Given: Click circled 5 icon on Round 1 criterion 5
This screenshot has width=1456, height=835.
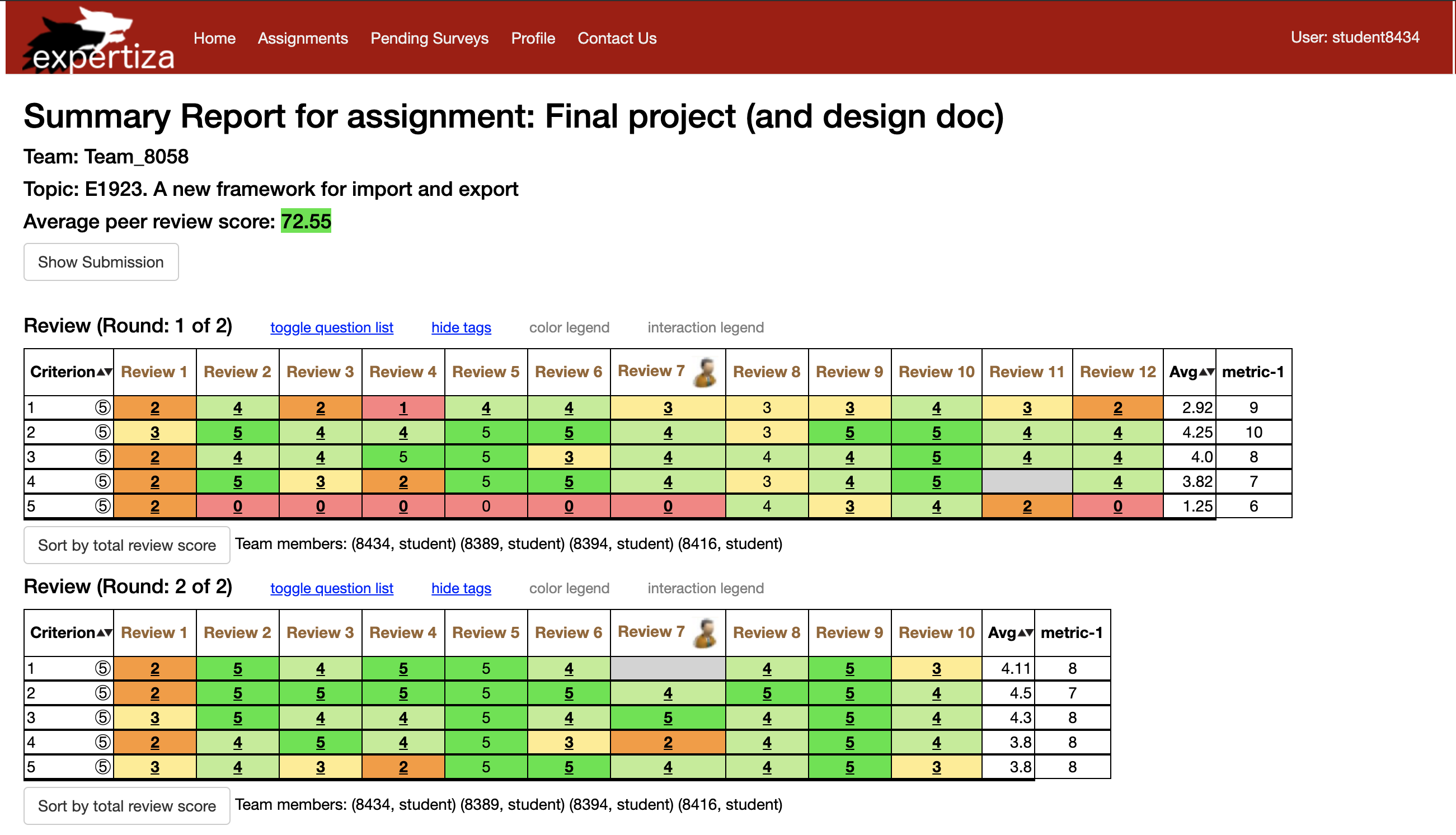Looking at the screenshot, I should pos(102,506).
